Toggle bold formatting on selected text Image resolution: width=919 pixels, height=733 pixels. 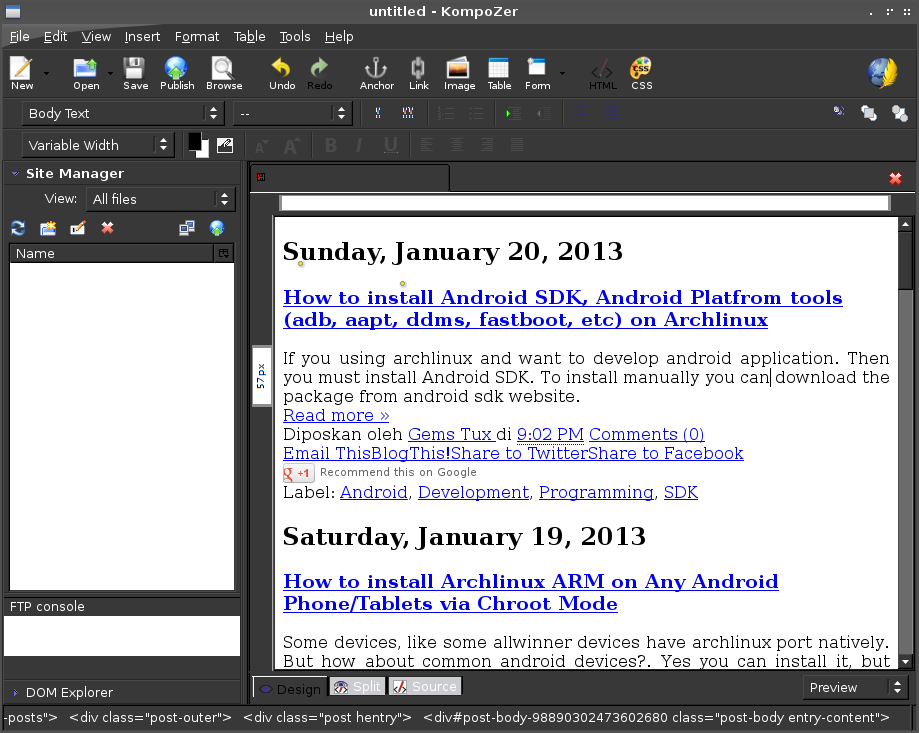pos(330,145)
